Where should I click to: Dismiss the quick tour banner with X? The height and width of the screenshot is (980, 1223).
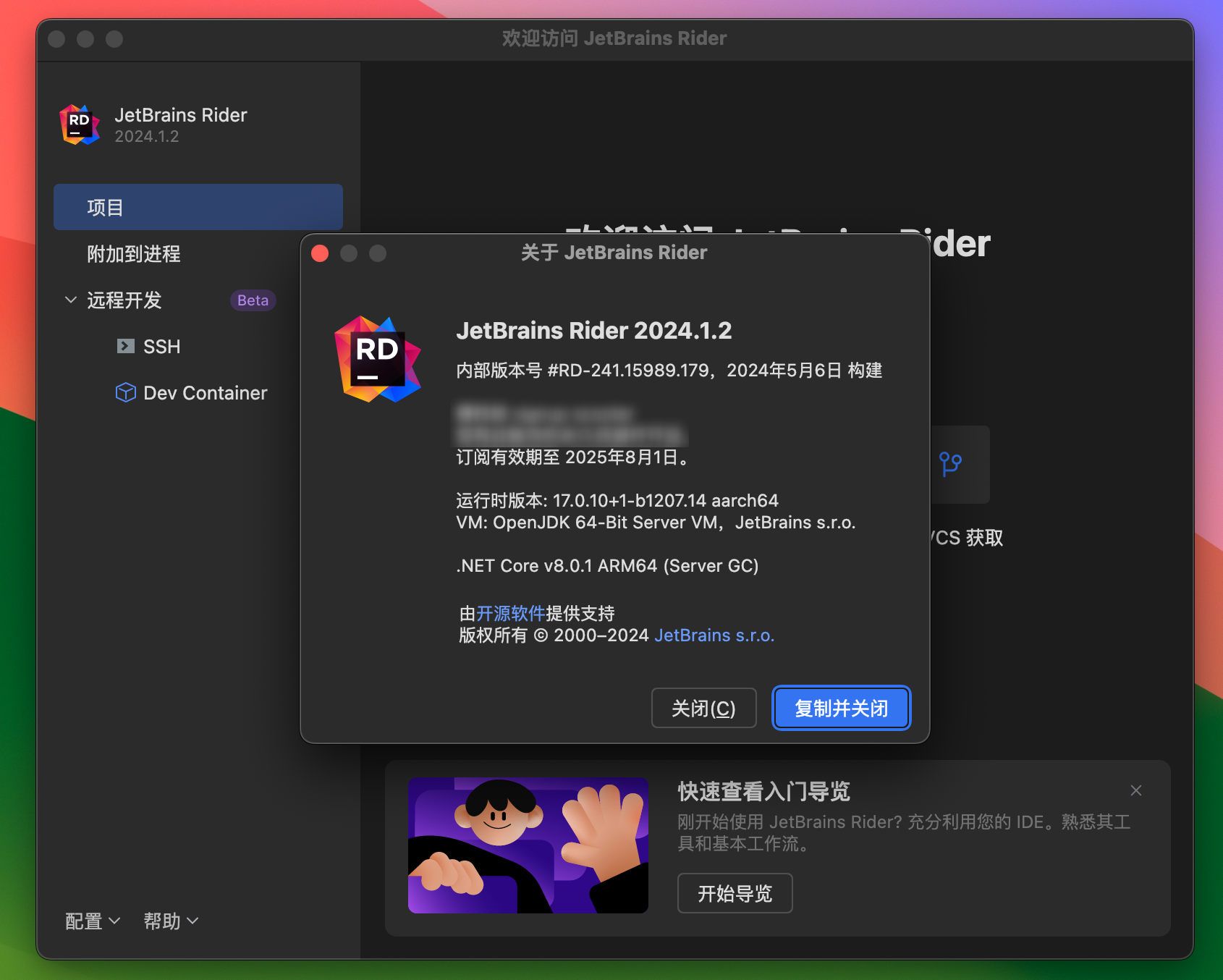pyautogui.click(x=1136, y=790)
